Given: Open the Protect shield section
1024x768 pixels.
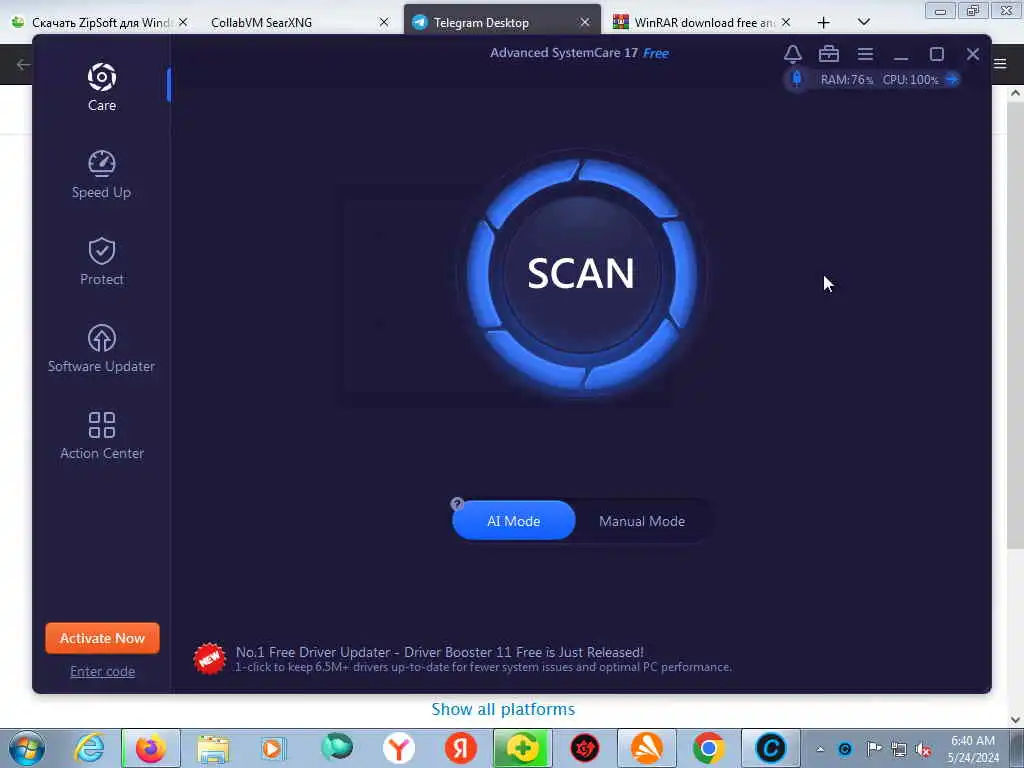Looking at the screenshot, I should [x=102, y=261].
